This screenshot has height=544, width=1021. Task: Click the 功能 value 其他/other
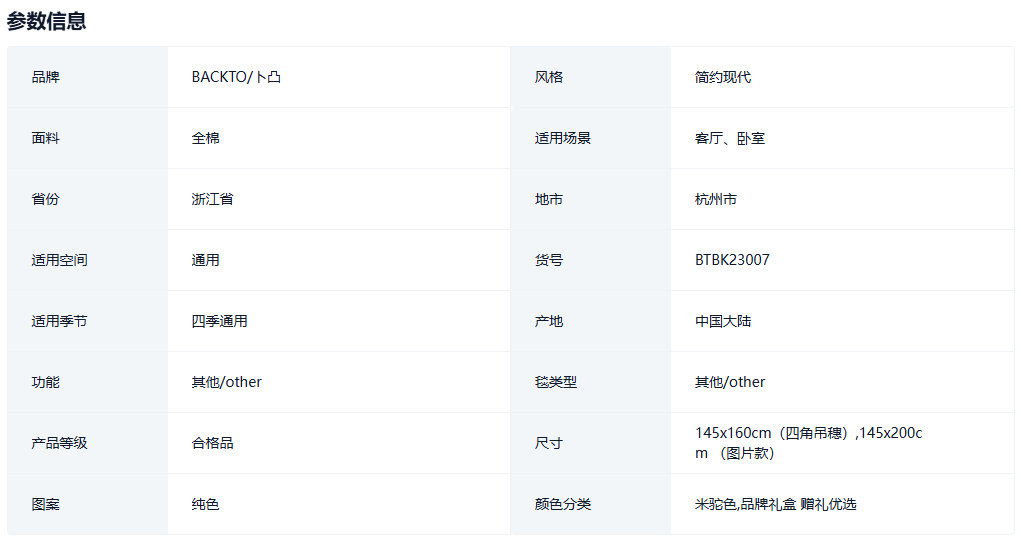(226, 382)
